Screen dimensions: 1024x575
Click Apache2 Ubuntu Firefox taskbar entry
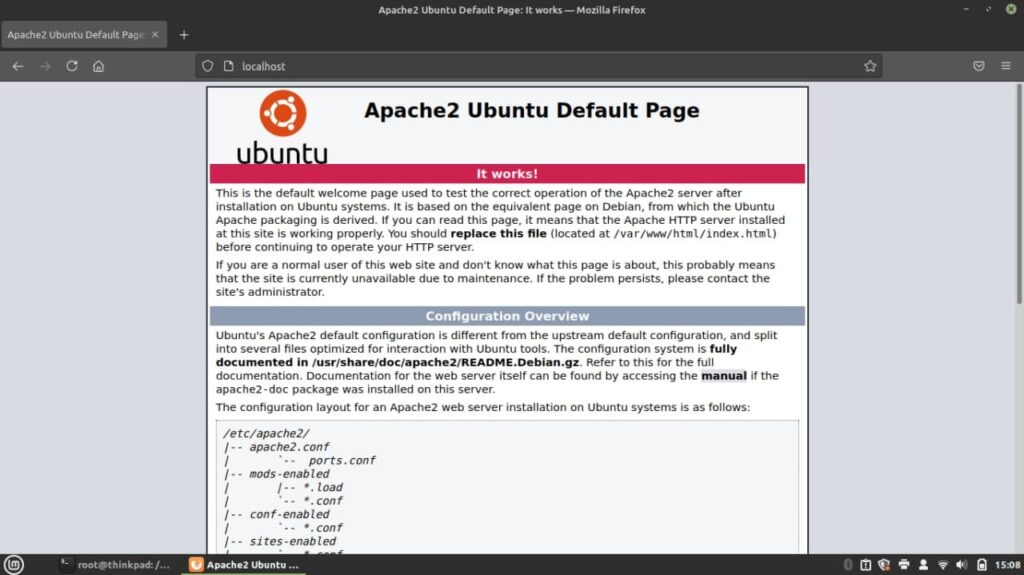tap(244, 565)
